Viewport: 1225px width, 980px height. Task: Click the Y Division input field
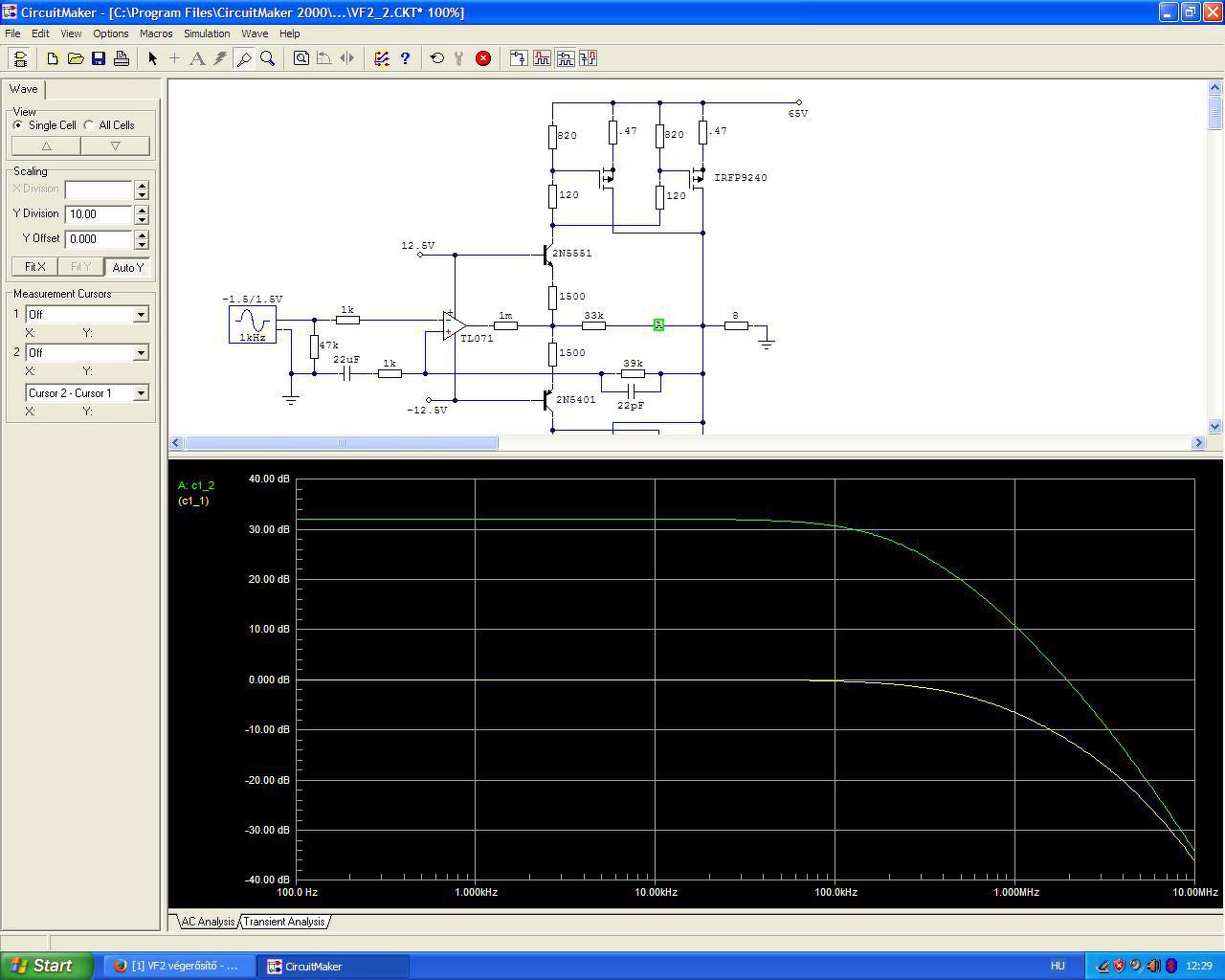[99, 214]
